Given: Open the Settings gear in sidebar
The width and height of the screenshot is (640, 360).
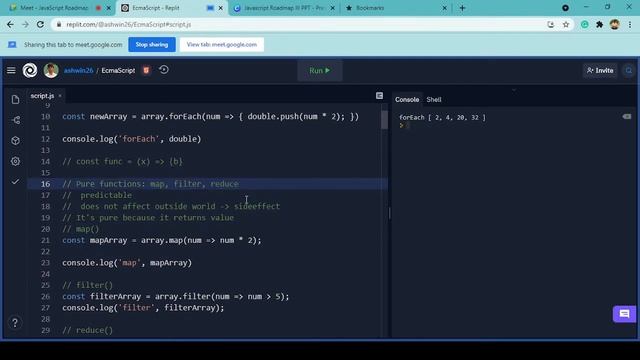Looking at the screenshot, I should 16,161.
